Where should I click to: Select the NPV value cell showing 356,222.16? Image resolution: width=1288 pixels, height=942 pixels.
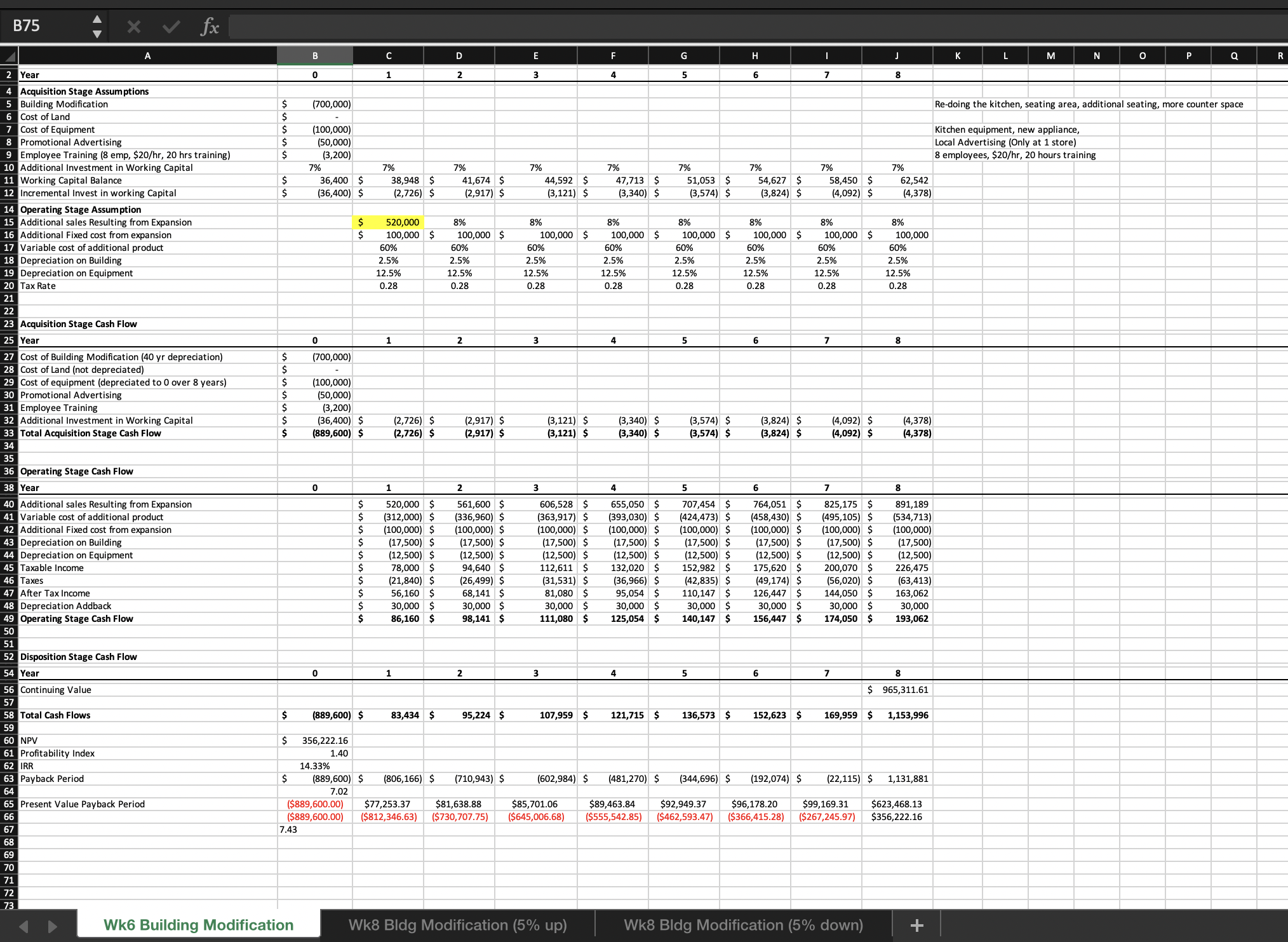(315, 740)
